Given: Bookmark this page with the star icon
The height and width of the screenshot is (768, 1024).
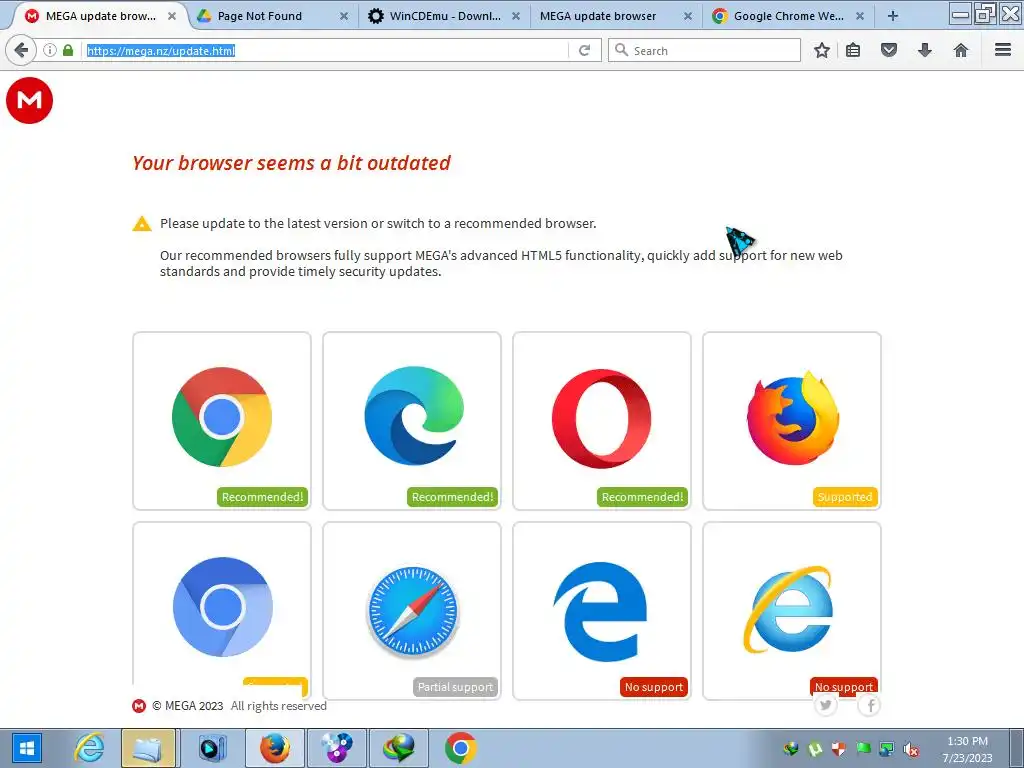Looking at the screenshot, I should (x=822, y=50).
